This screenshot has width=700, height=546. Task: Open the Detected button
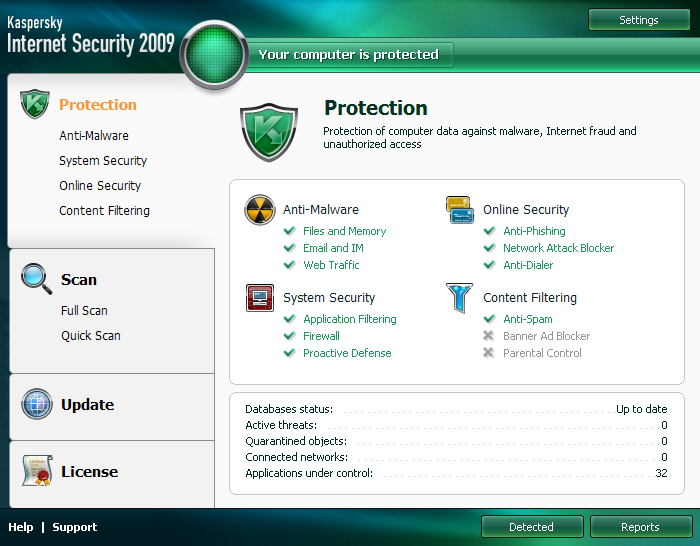click(532, 527)
